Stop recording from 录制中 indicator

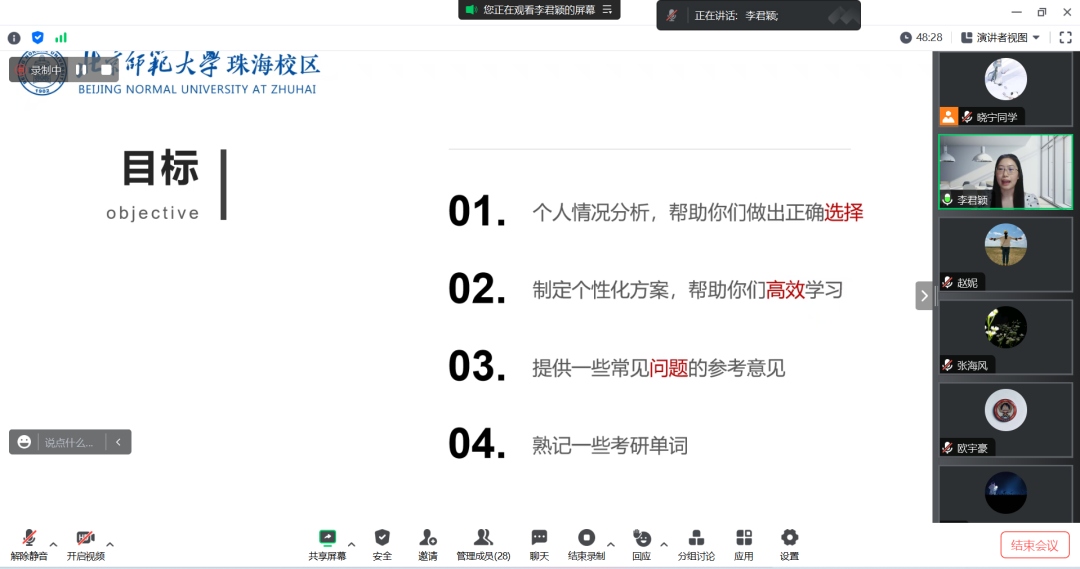tap(106, 70)
